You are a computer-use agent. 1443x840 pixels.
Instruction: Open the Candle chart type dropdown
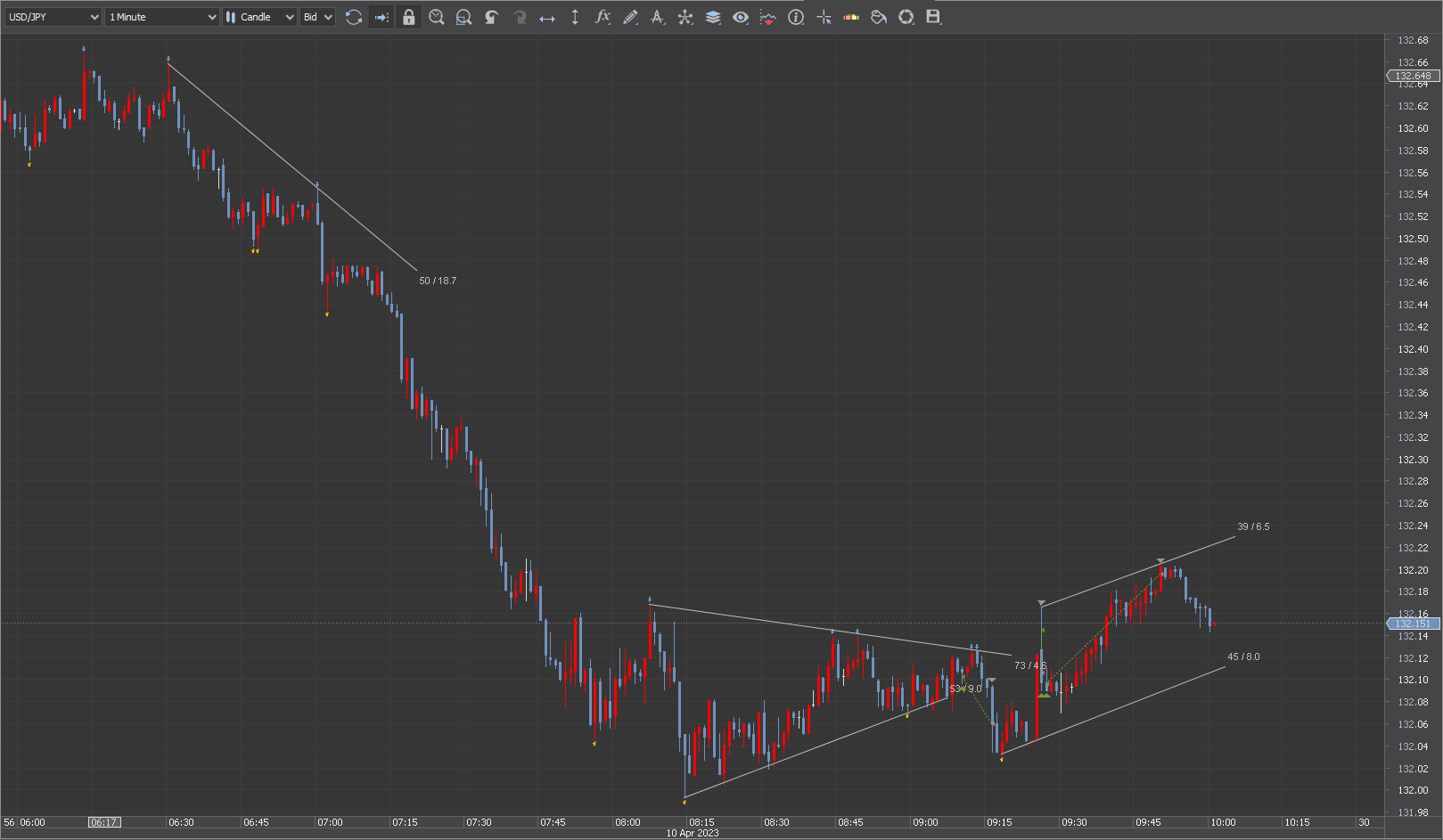258,17
